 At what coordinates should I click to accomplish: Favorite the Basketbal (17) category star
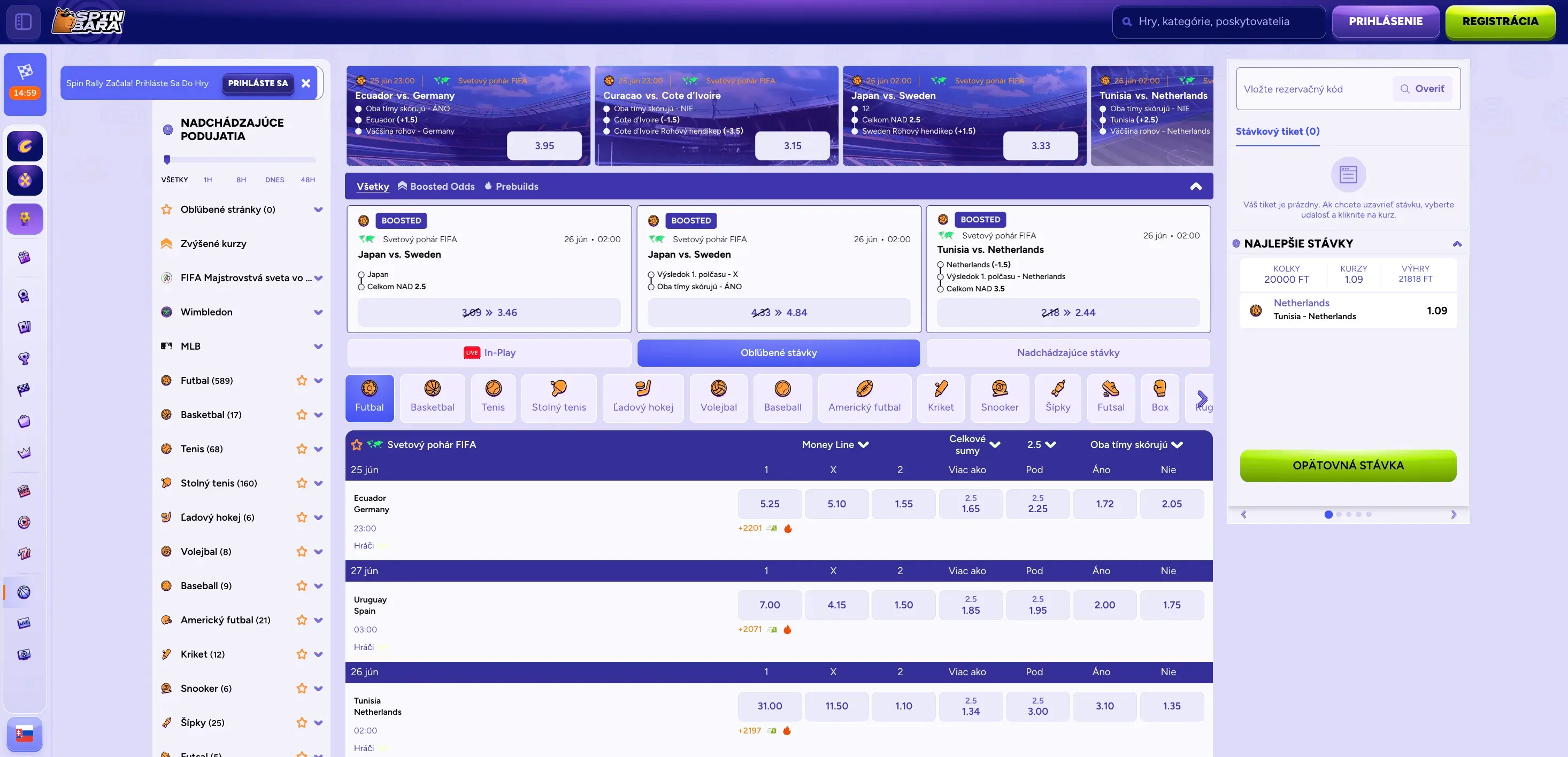click(x=301, y=414)
